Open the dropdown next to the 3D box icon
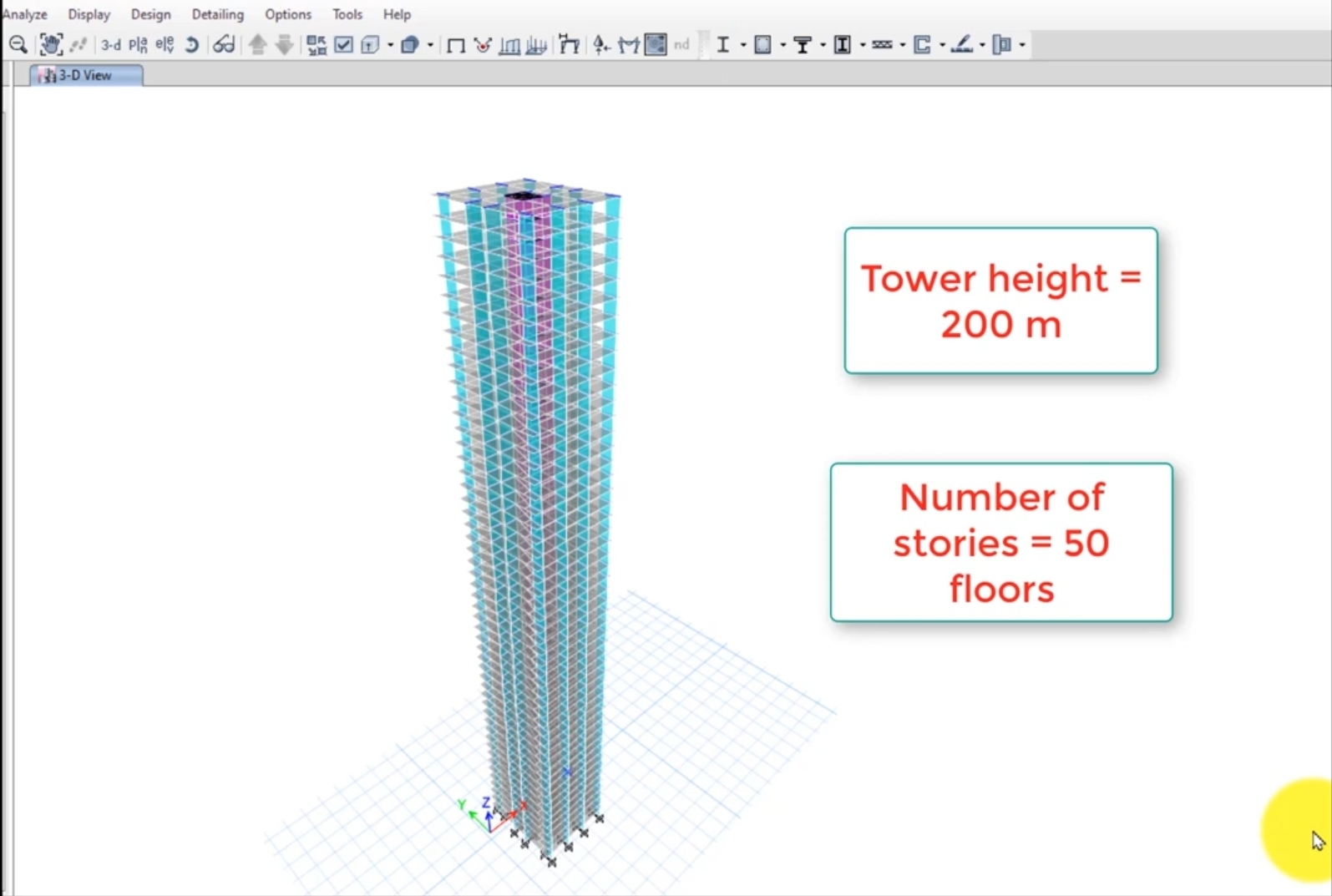 (x=430, y=45)
